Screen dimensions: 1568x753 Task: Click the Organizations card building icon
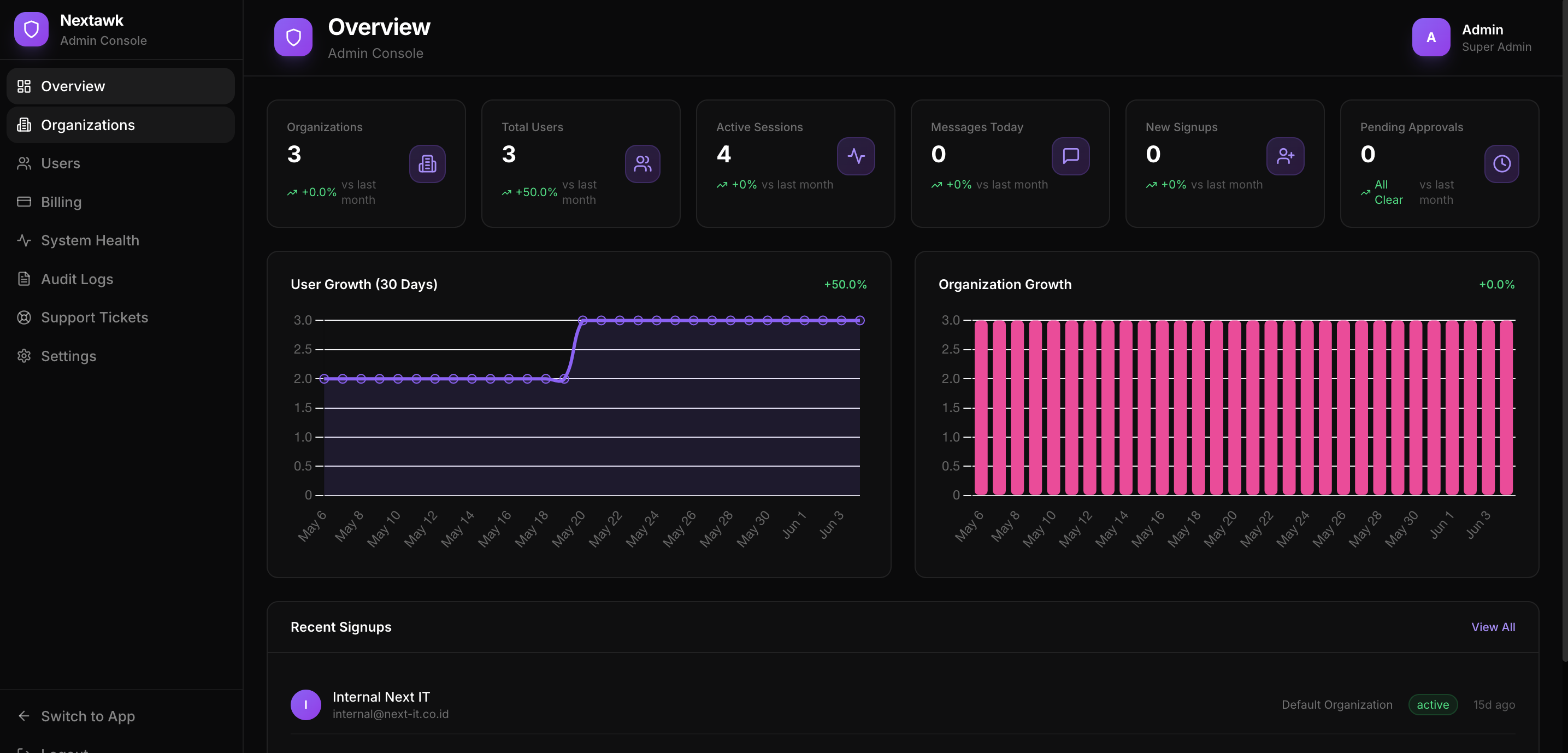pyautogui.click(x=427, y=164)
